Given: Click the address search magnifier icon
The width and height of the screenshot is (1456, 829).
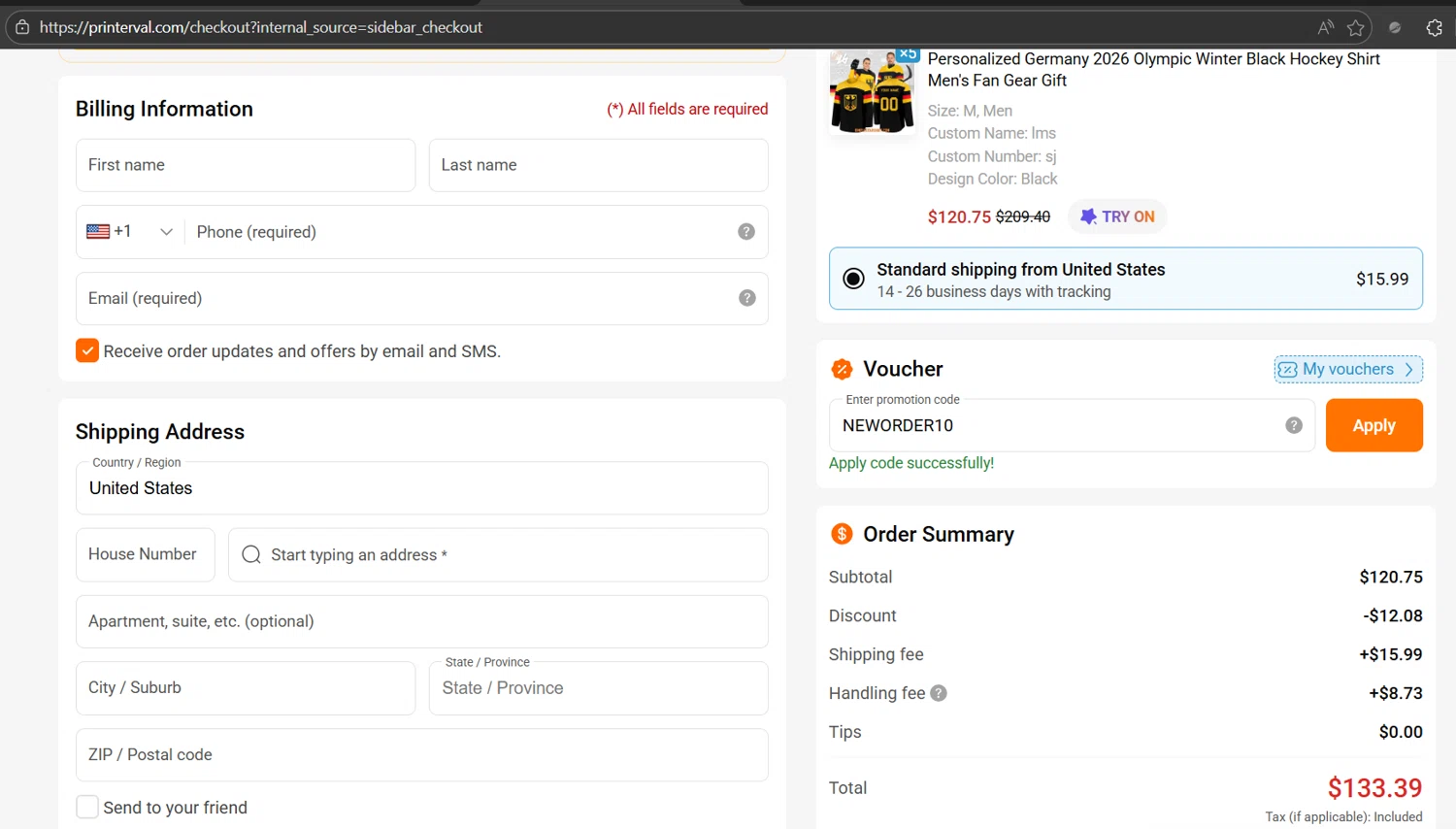Looking at the screenshot, I should 251,554.
